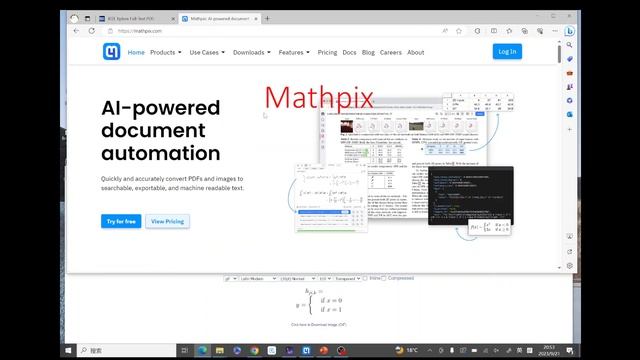Image resolution: width=640 pixels, height=360 pixels.
Task: Open the sidebar Tools briefcase icon
Action: click(570, 73)
